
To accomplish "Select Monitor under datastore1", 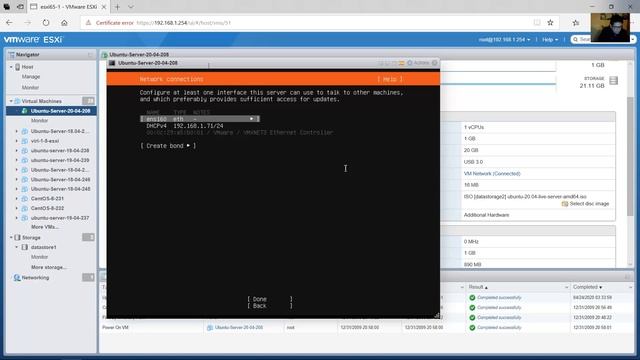I will [x=40, y=257].
